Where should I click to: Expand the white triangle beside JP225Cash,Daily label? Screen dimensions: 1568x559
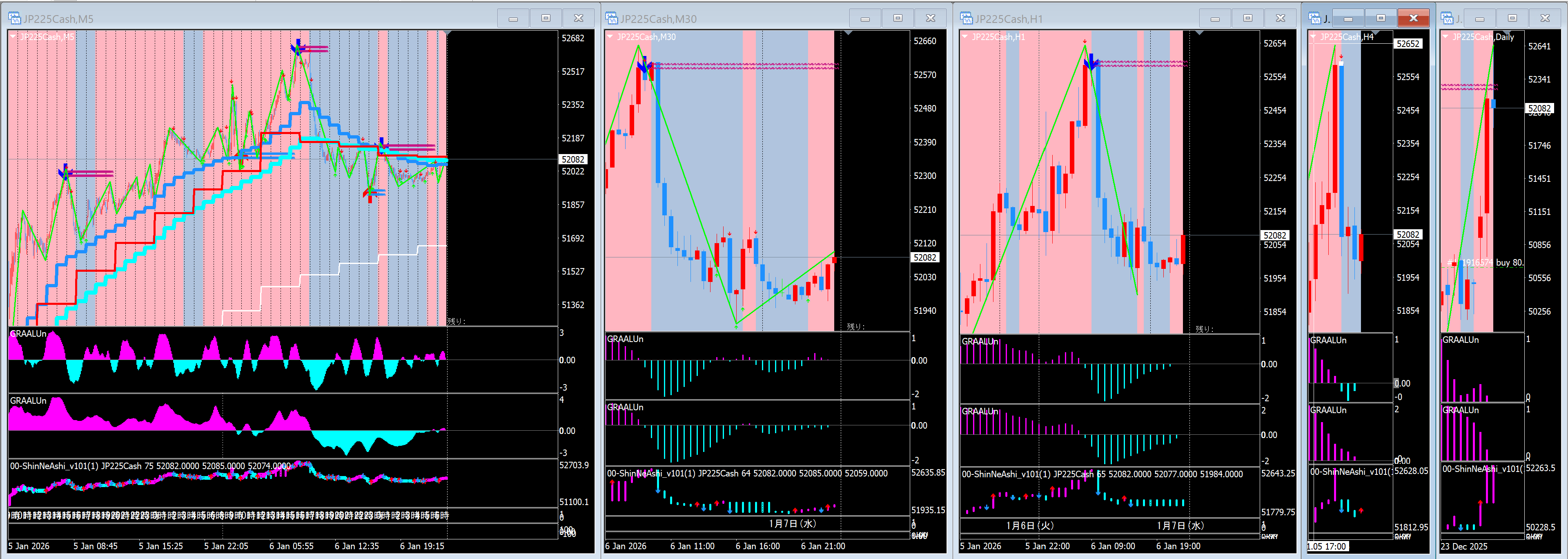(x=1445, y=37)
